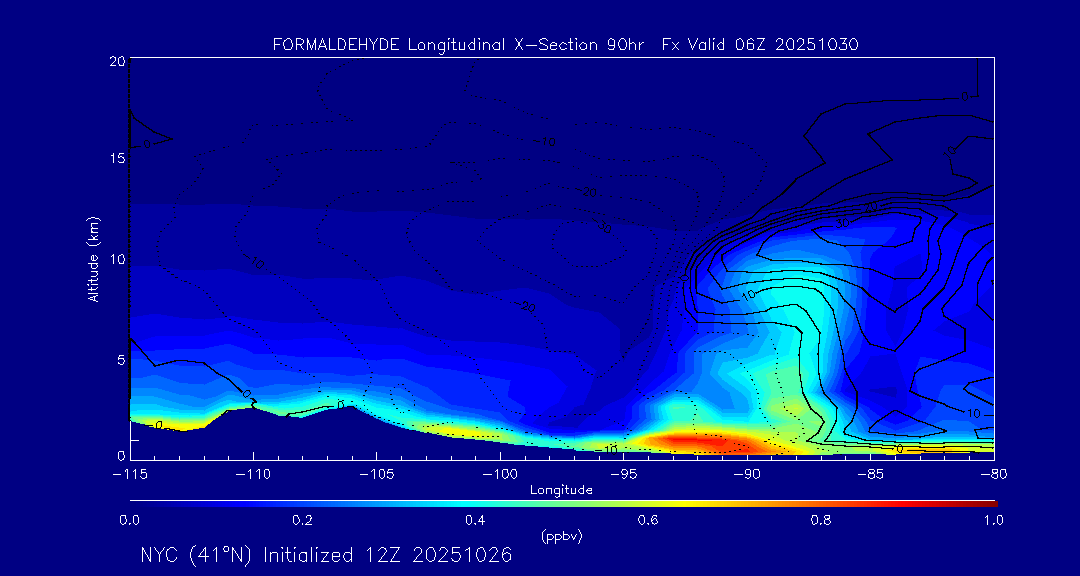Image resolution: width=1080 pixels, height=576 pixels.
Task: Click the 5 km altitude tick label
Action: pos(119,359)
